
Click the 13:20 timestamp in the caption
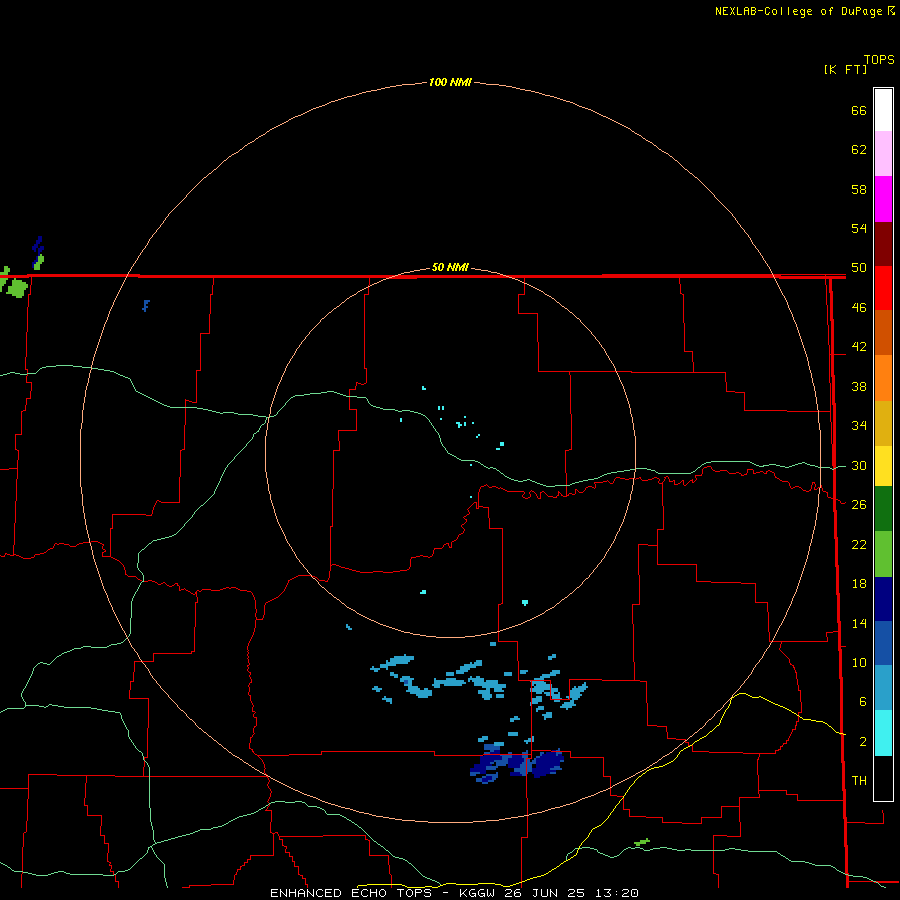[617, 893]
